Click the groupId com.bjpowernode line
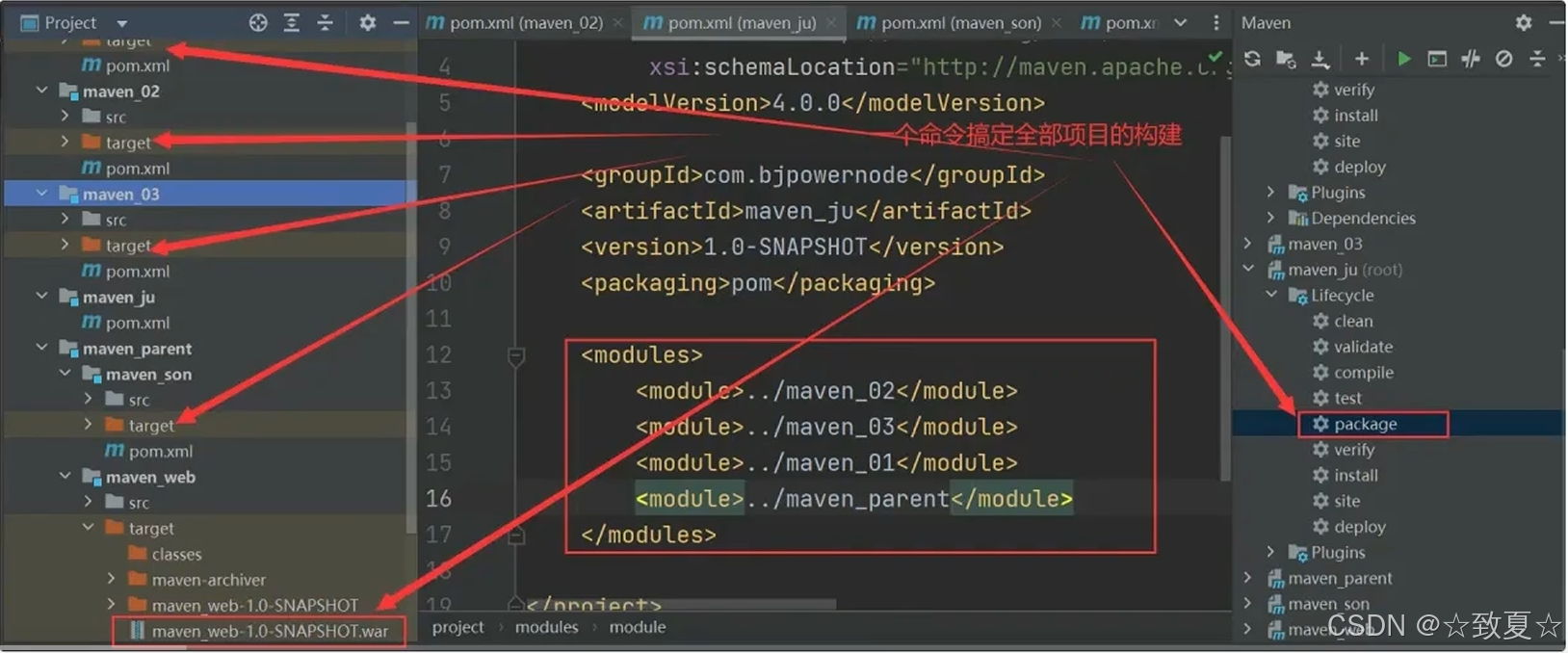1568x653 pixels. [812, 175]
